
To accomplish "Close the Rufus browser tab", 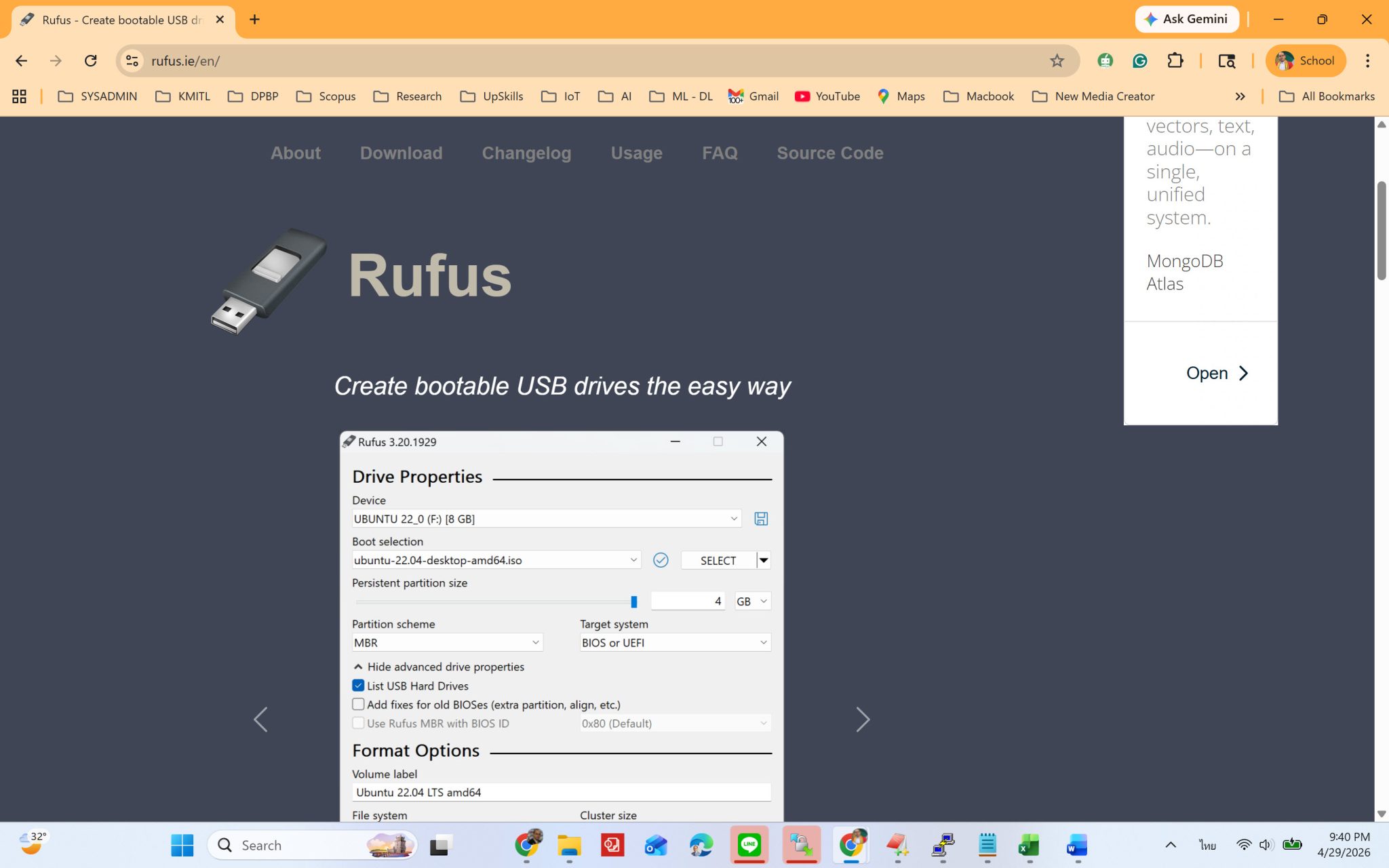I will (220, 20).
